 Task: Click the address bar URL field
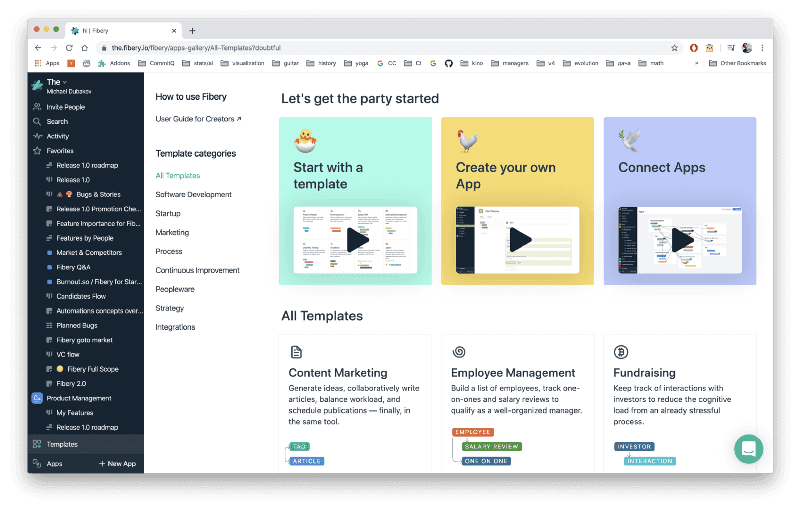[388, 48]
